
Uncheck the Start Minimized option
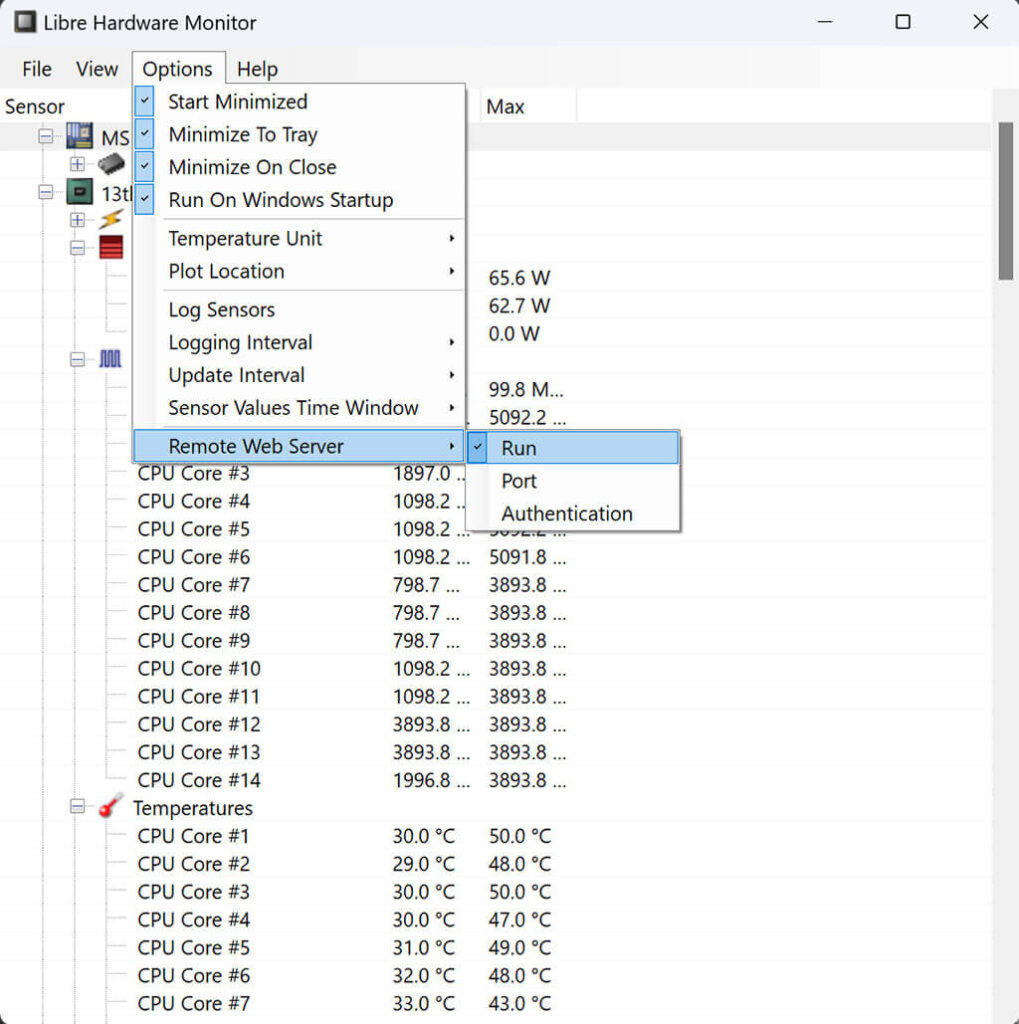(237, 101)
